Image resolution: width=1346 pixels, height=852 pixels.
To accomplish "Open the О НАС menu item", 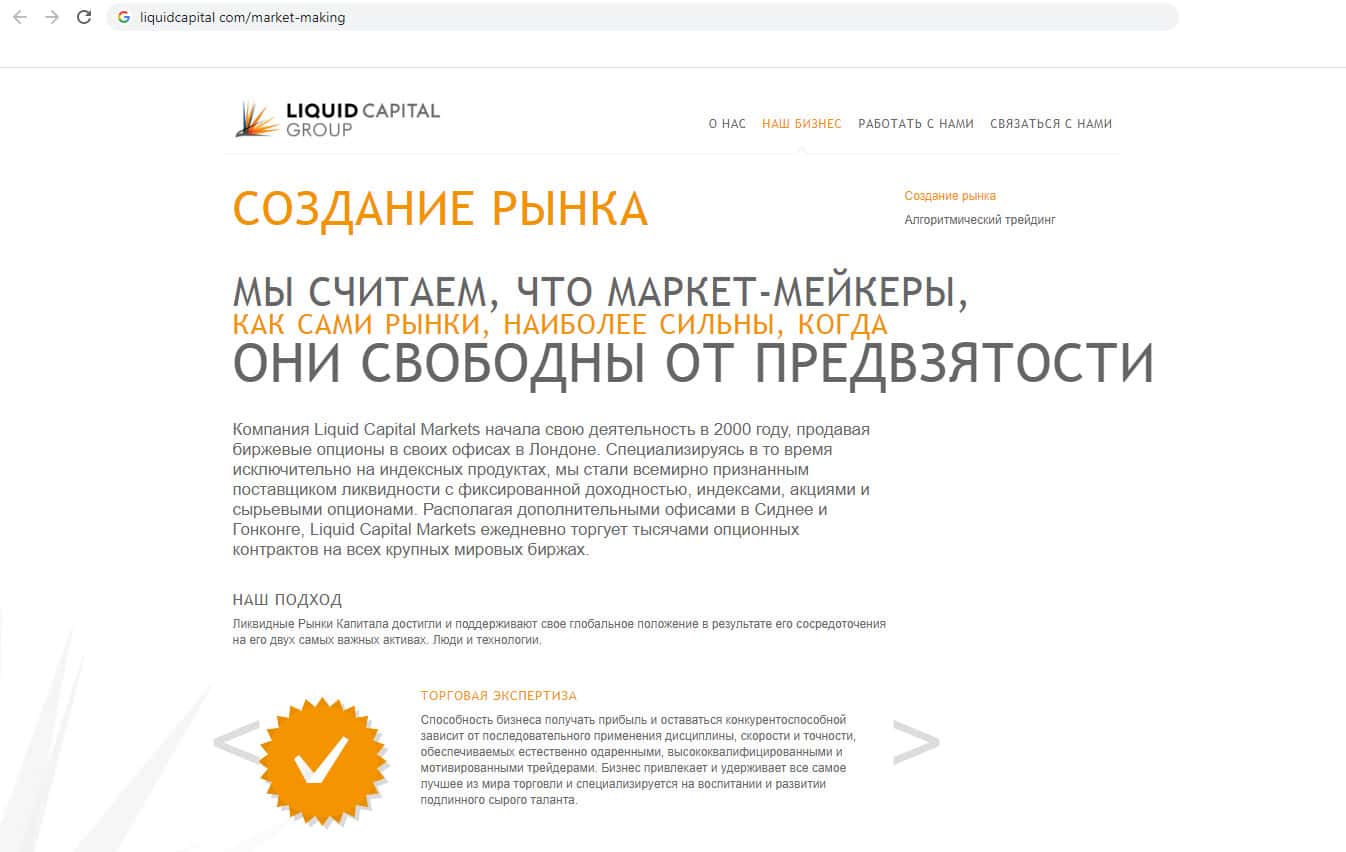I will point(727,124).
